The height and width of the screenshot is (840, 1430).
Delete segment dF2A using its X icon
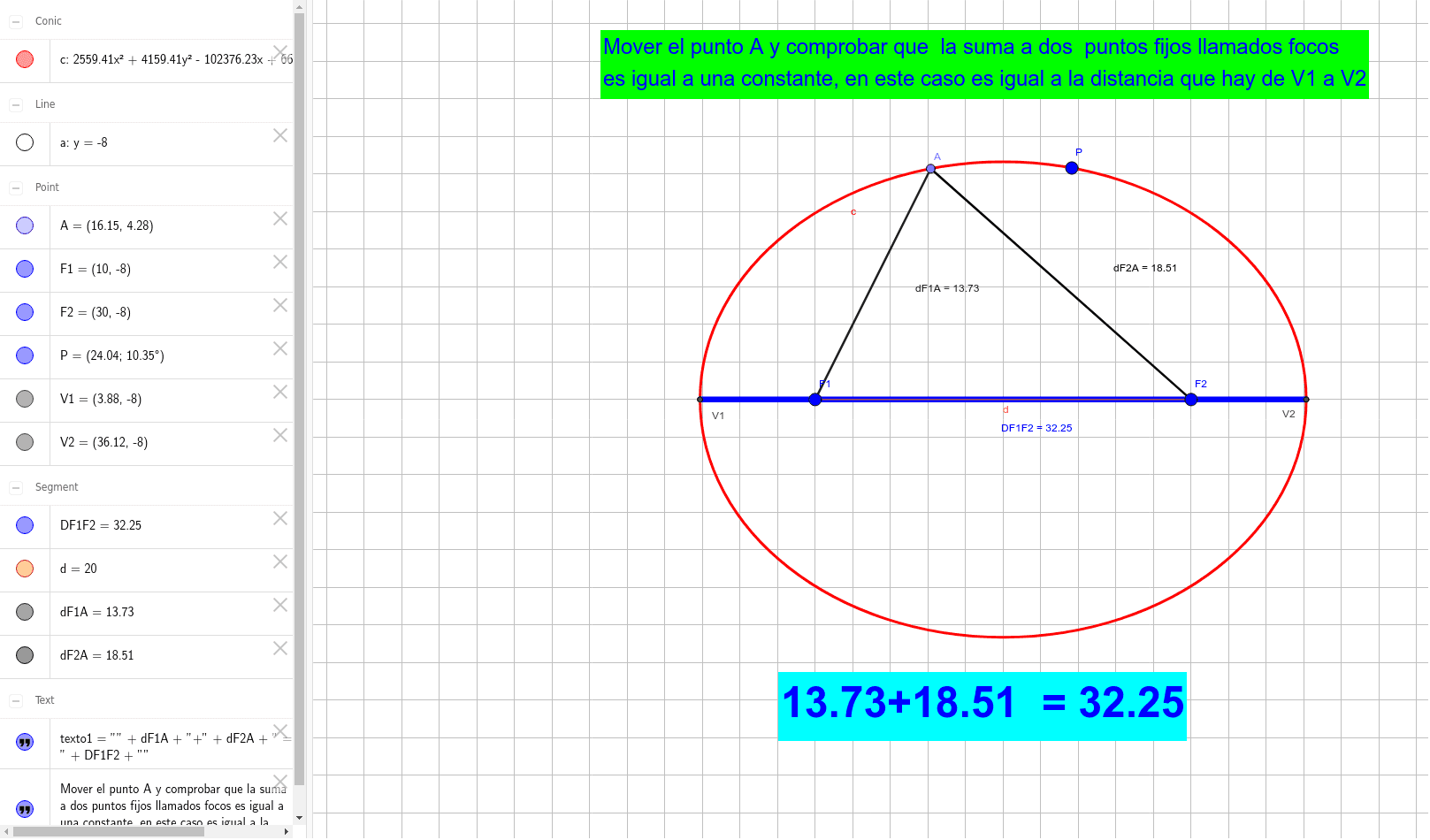[x=280, y=648]
